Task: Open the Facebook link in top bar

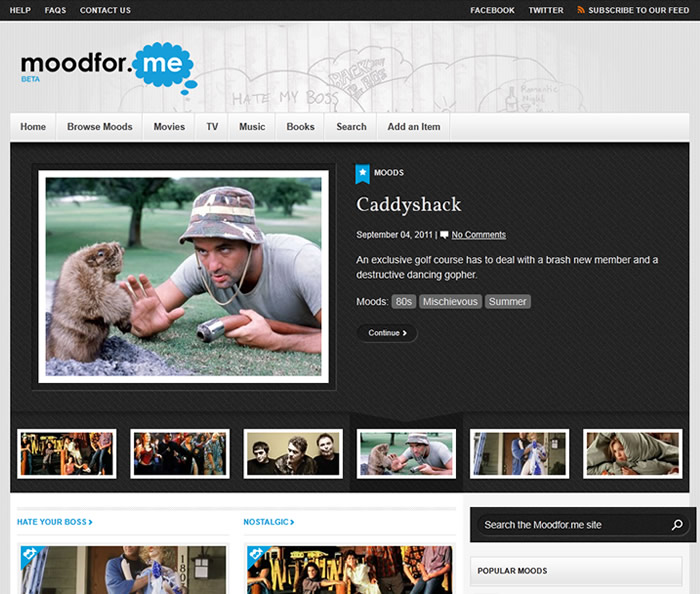Action: coord(492,10)
